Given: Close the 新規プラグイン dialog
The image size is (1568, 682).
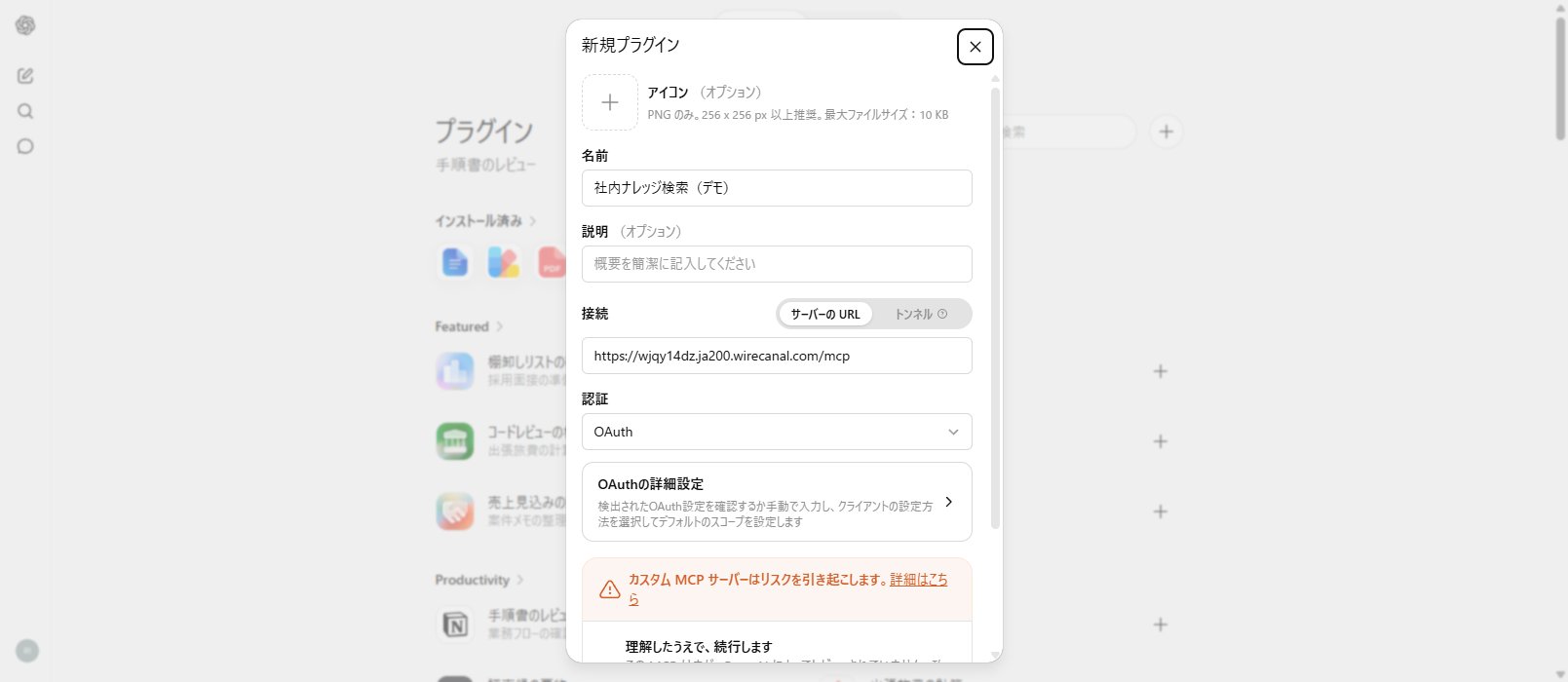Looking at the screenshot, I should 975,47.
